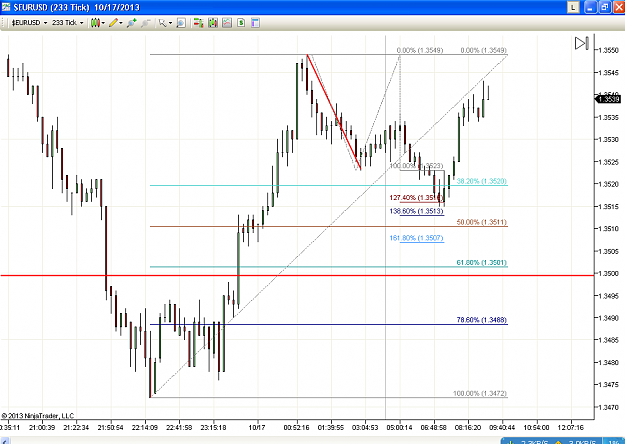625x444 pixels.
Task: Click the zoom in magnifier icon
Action: point(131,23)
